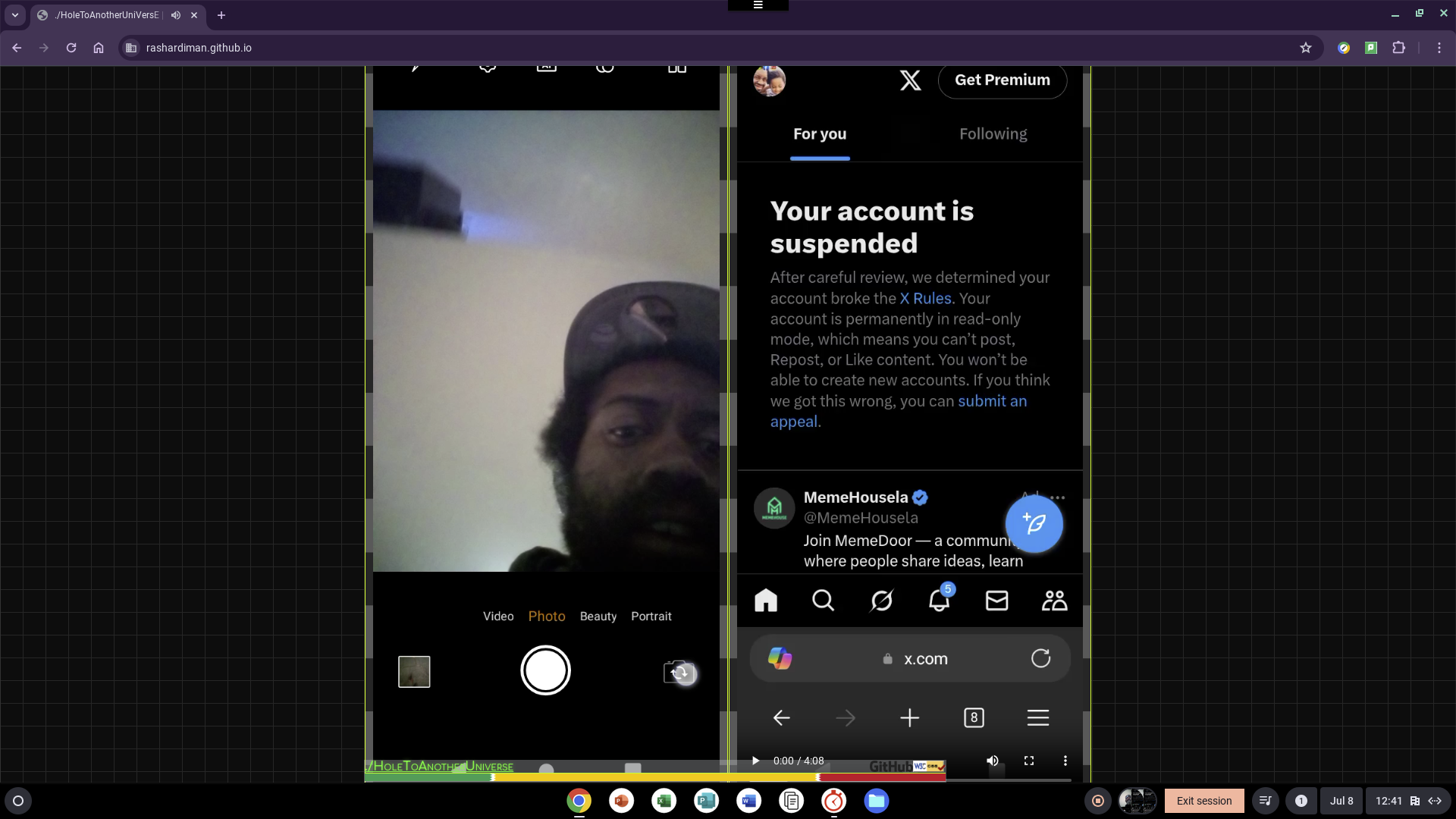The height and width of the screenshot is (819, 1456).
Task: Mute the video player volume
Action: click(x=992, y=761)
